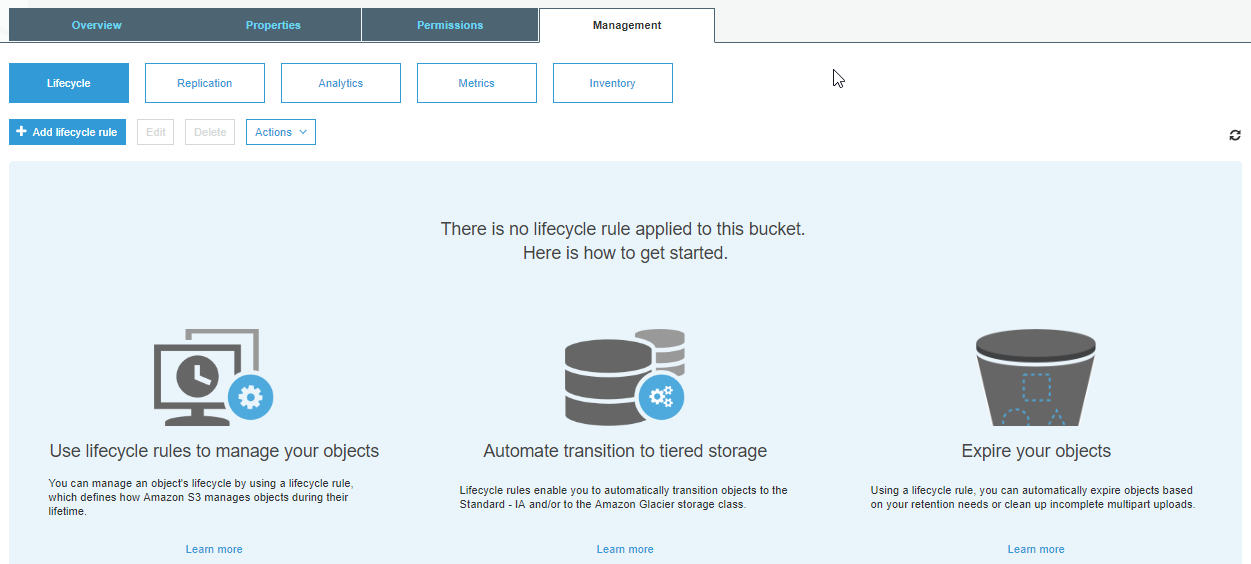Open the Inventory section
1251x564 pixels.
coord(613,83)
